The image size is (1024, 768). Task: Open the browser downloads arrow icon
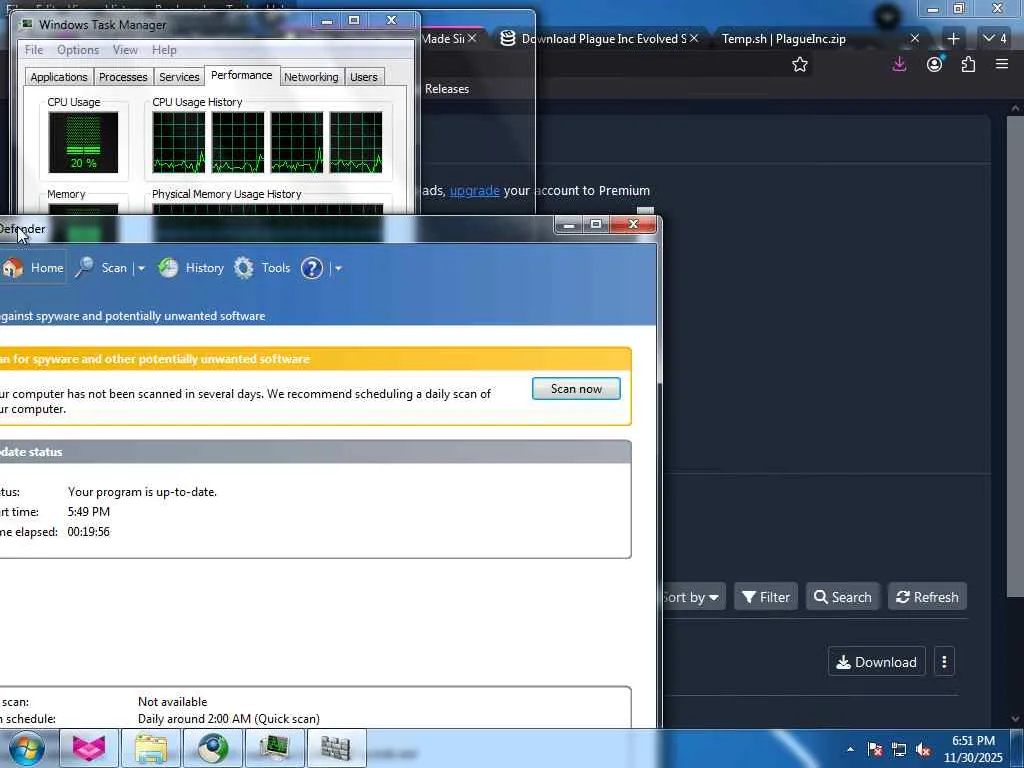coord(899,64)
